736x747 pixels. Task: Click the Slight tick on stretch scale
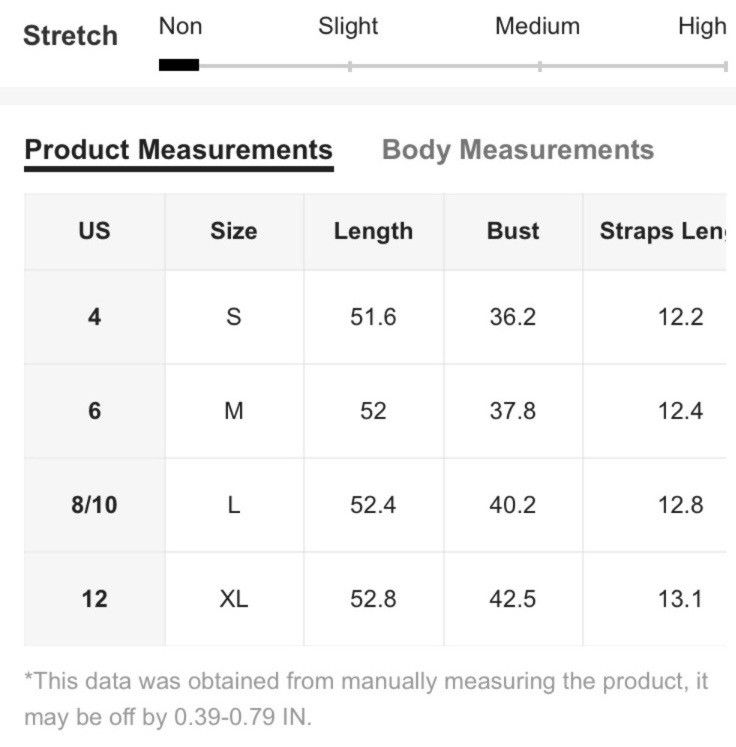[x=350, y=66]
